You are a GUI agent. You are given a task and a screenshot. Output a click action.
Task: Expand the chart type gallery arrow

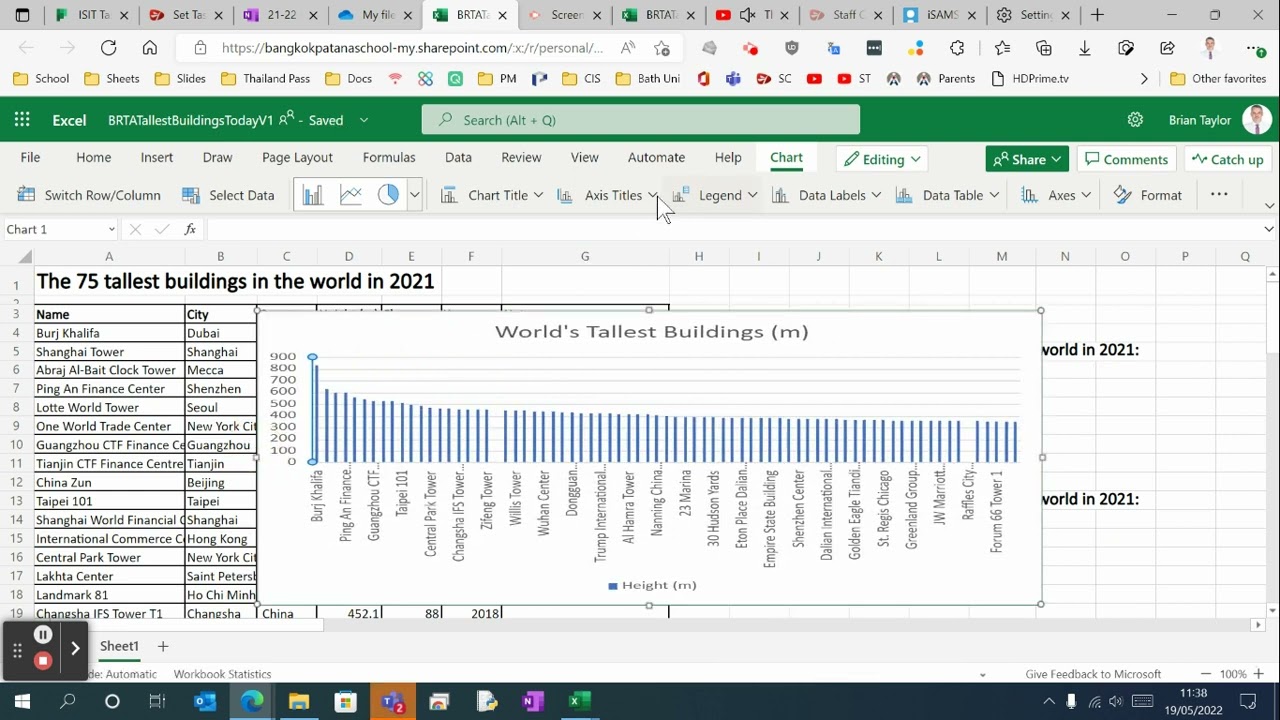414,195
